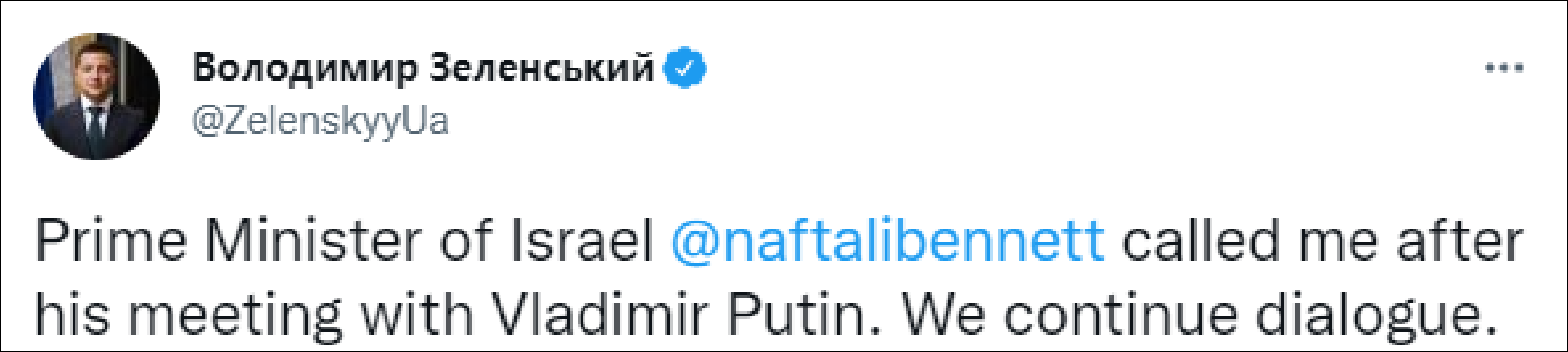The height and width of the screenshot is (352, 1568).
Task: Click the word "of" before Israel
Action: click(x=467, y=240)
